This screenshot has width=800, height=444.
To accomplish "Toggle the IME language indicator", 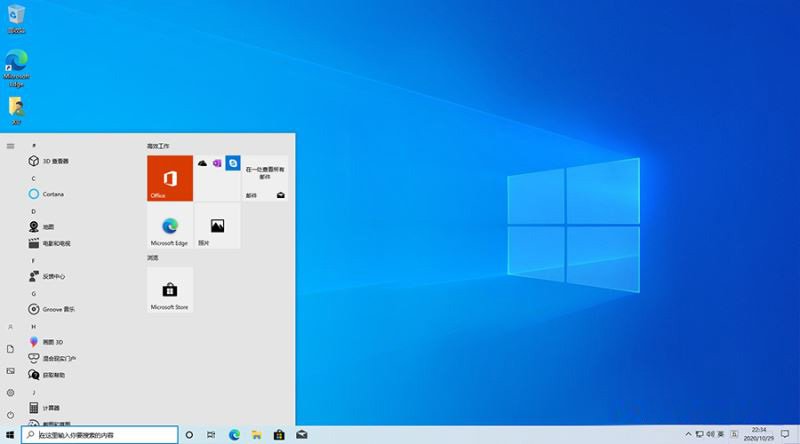I will 721,434.
